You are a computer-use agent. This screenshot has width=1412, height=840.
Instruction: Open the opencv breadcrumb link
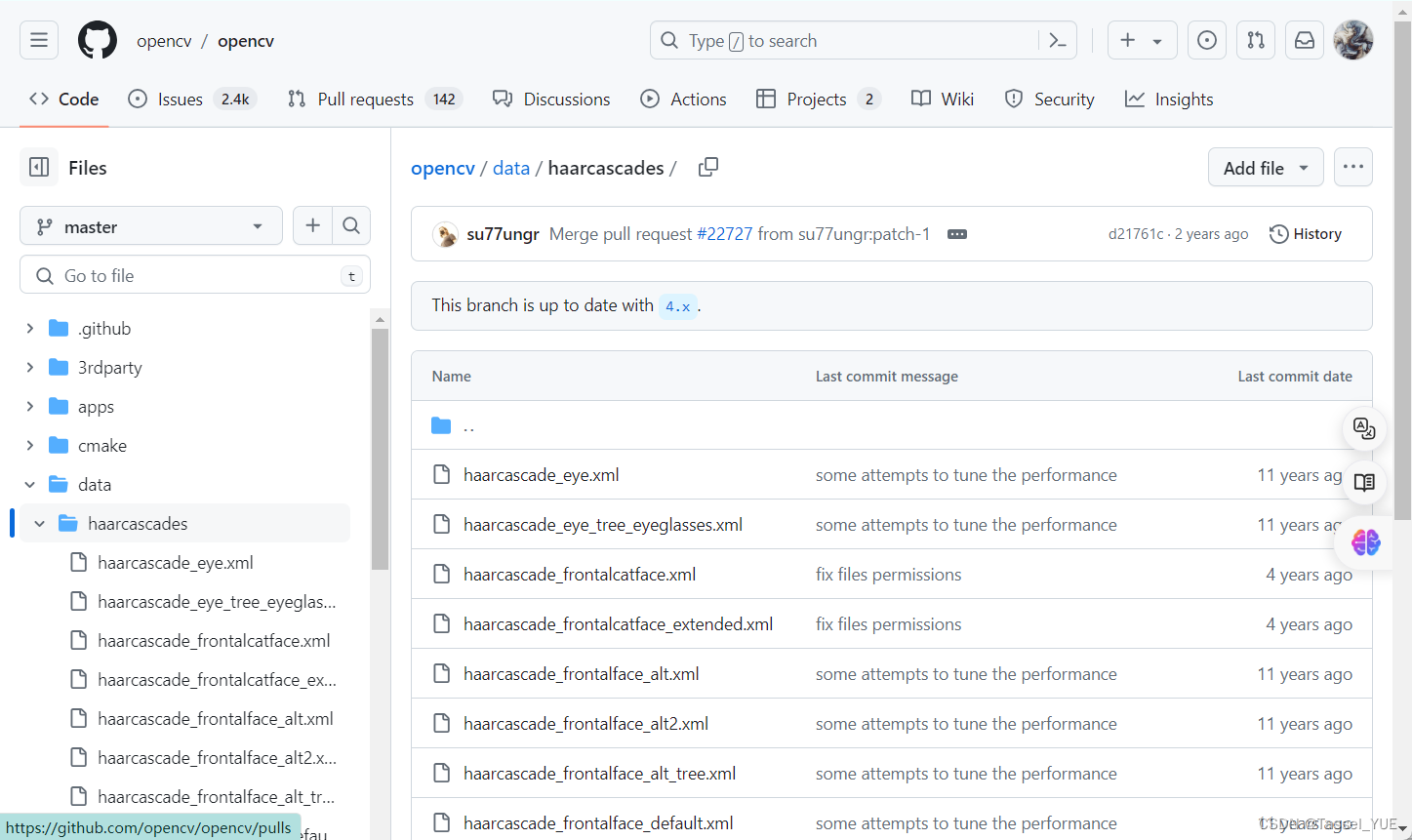point(443,168)
